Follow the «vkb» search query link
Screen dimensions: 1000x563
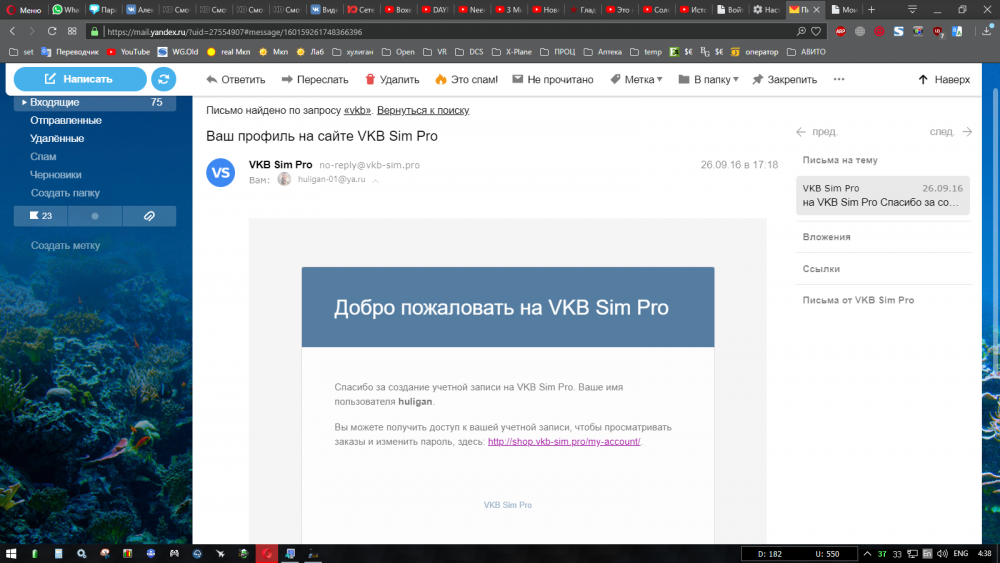(x=357, y=110)
